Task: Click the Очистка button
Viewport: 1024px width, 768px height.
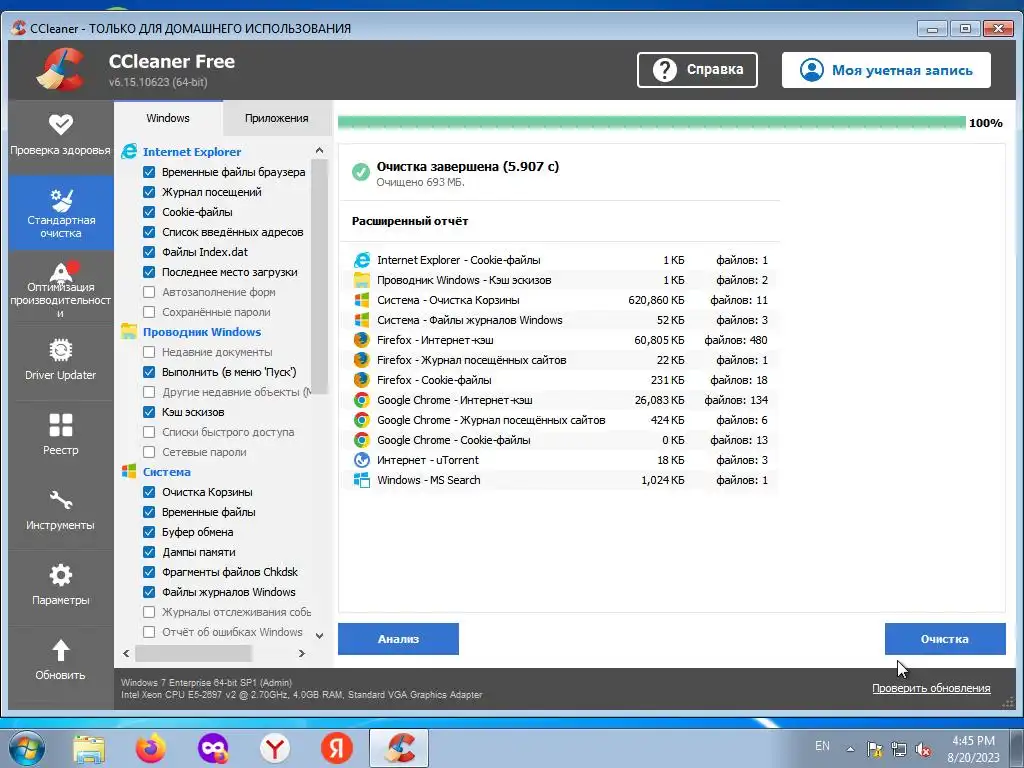Action: 945,639
